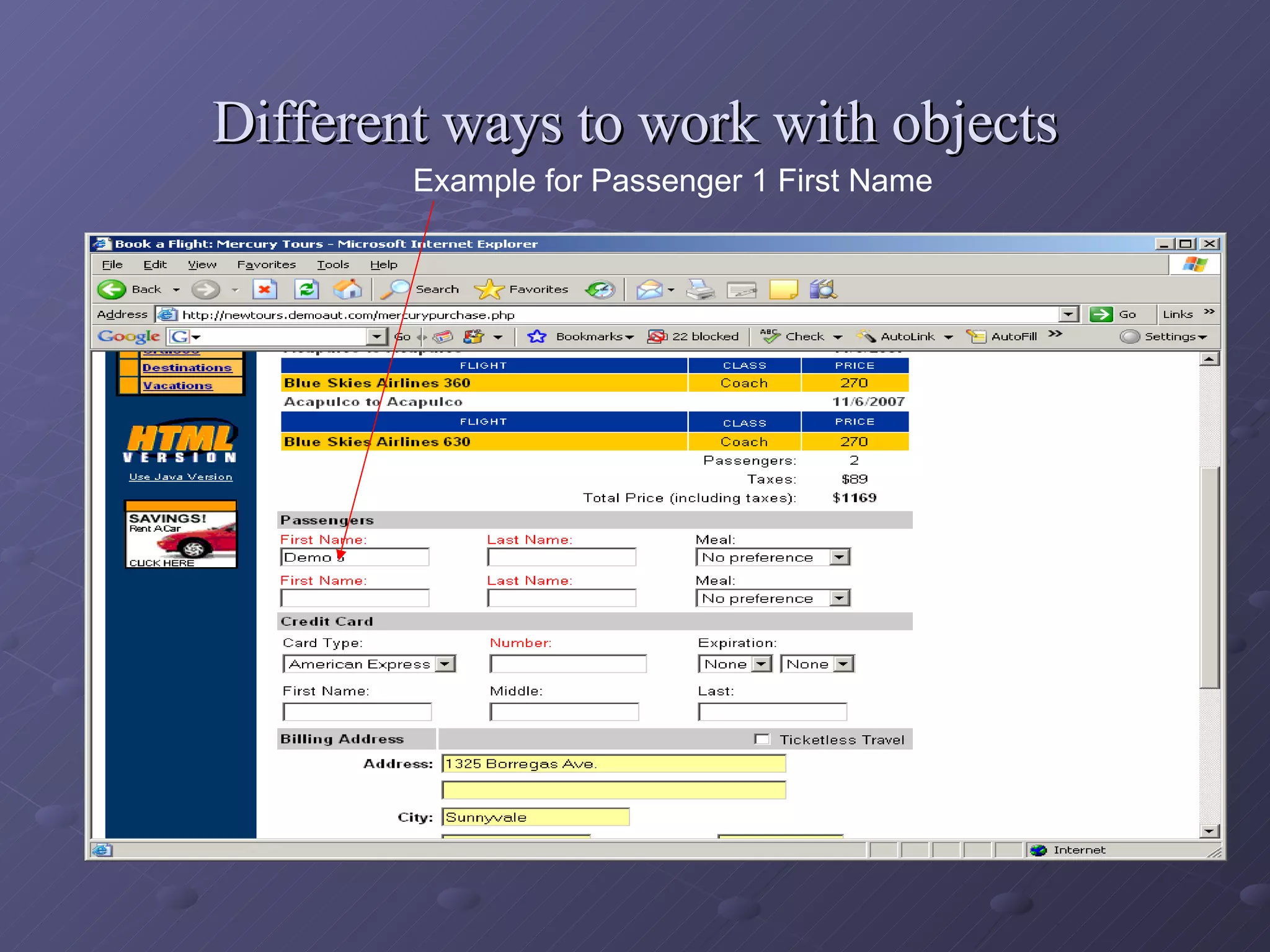Click the spell Check icon

[x=770, y=336]
